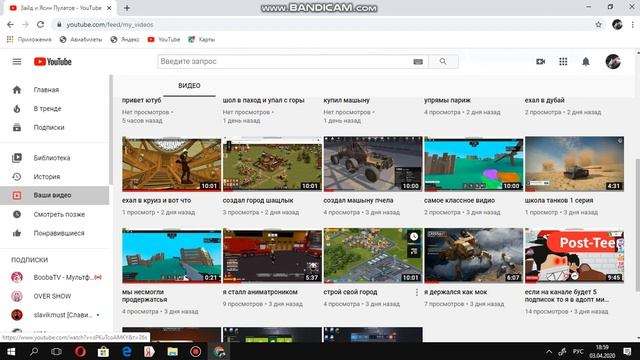Open thumbnail of создал машыну пчела
The height and width of the screenshot is (360, 640).
coord(373,164)
